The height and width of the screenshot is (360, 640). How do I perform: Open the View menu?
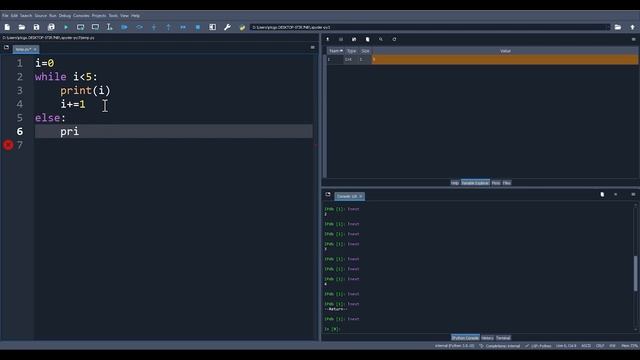click(124, 16)
